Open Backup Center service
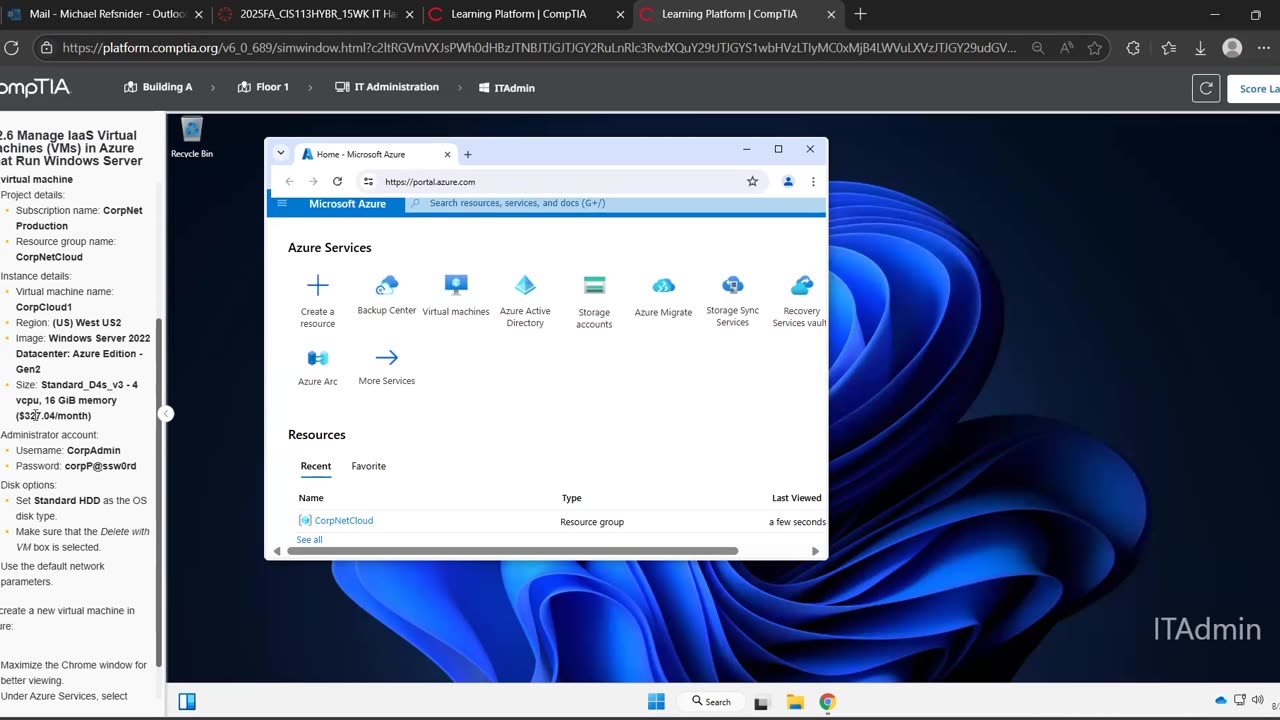 pos(387,296)
